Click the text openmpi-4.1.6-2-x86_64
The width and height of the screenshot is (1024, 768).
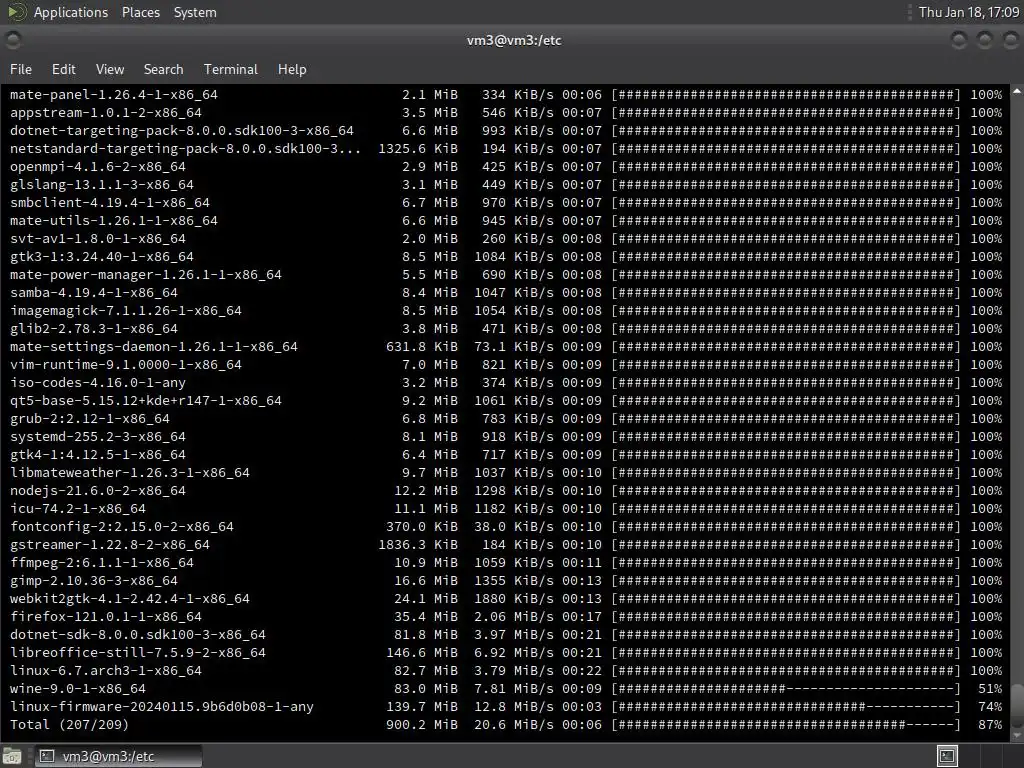(98, 167)
